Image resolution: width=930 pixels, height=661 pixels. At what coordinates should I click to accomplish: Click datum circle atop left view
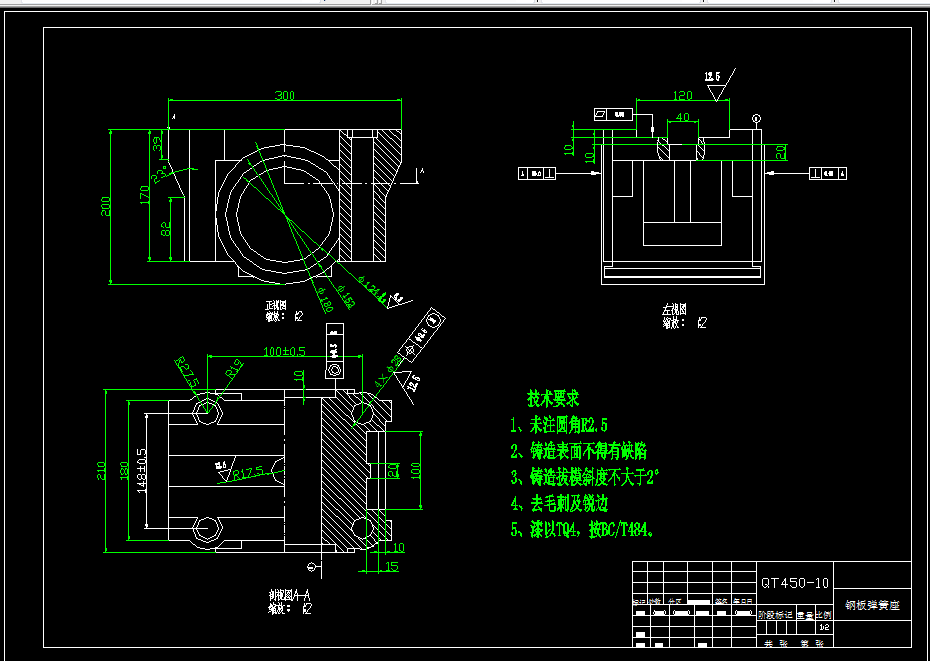756,119
